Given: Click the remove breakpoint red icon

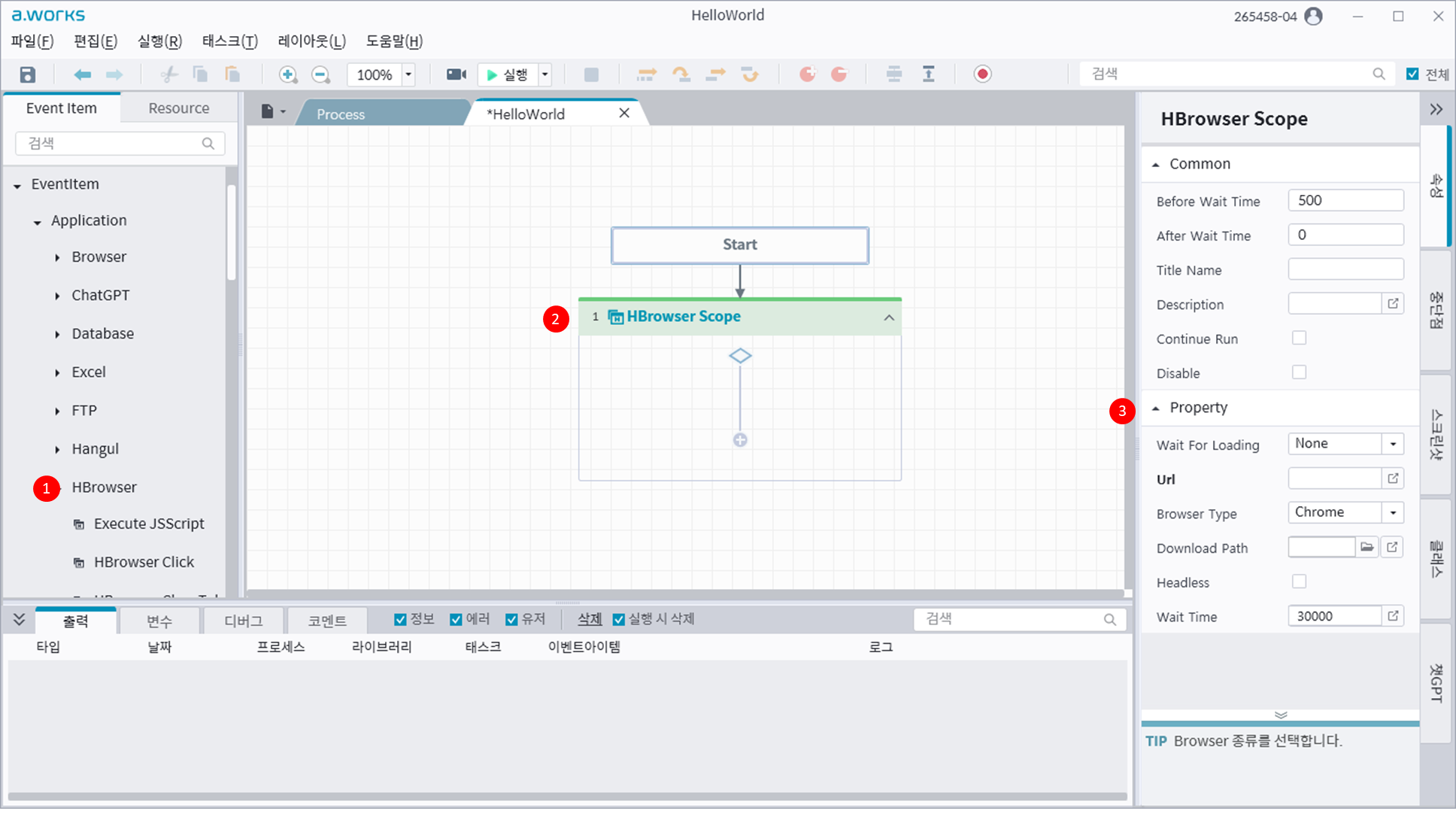Looking at the screenshot, I should pyautogui.click(x=839, y=74).
